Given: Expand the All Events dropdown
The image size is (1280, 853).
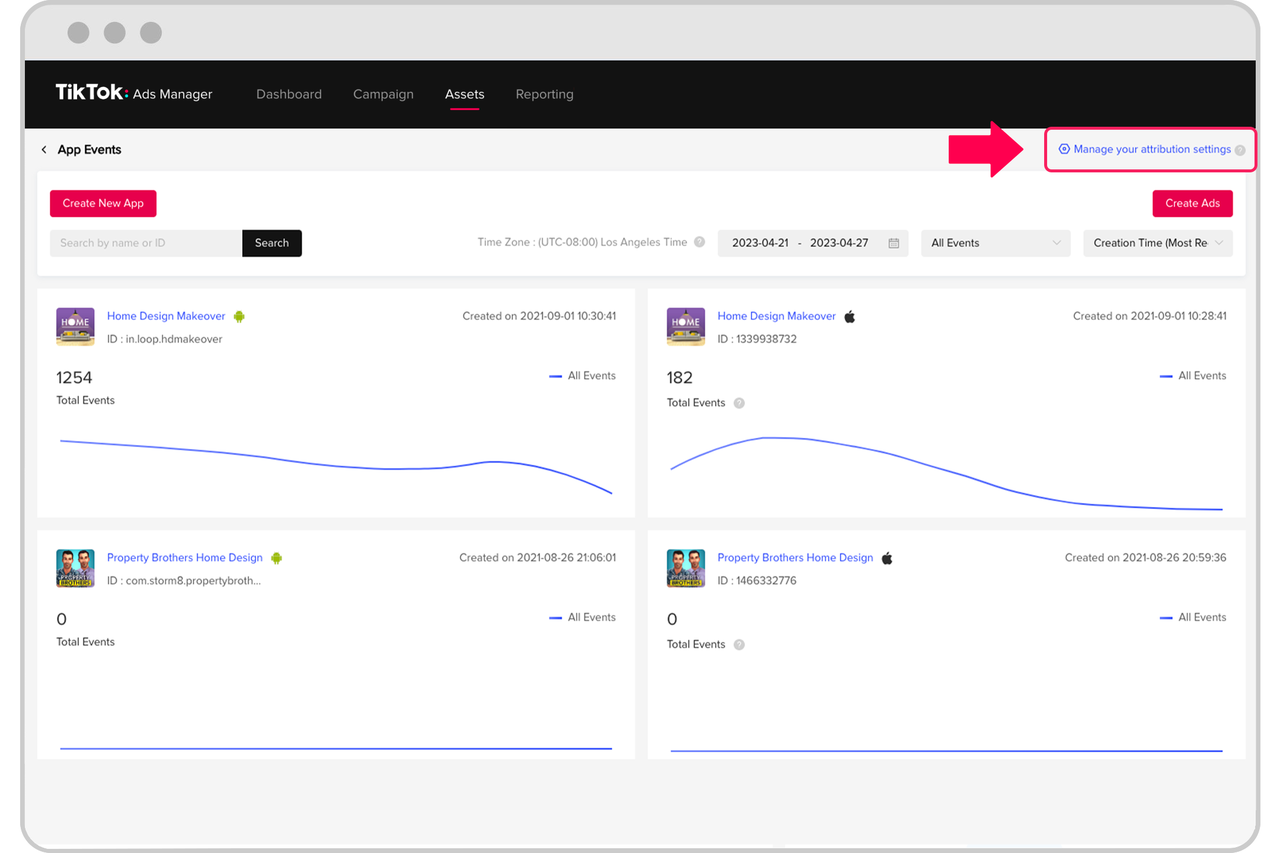Looking at the screenshot, I should (996, 243).
